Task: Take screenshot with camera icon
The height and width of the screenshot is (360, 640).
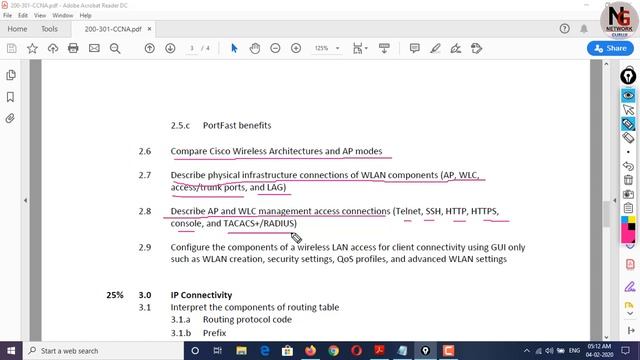Action: click(628, 194)
